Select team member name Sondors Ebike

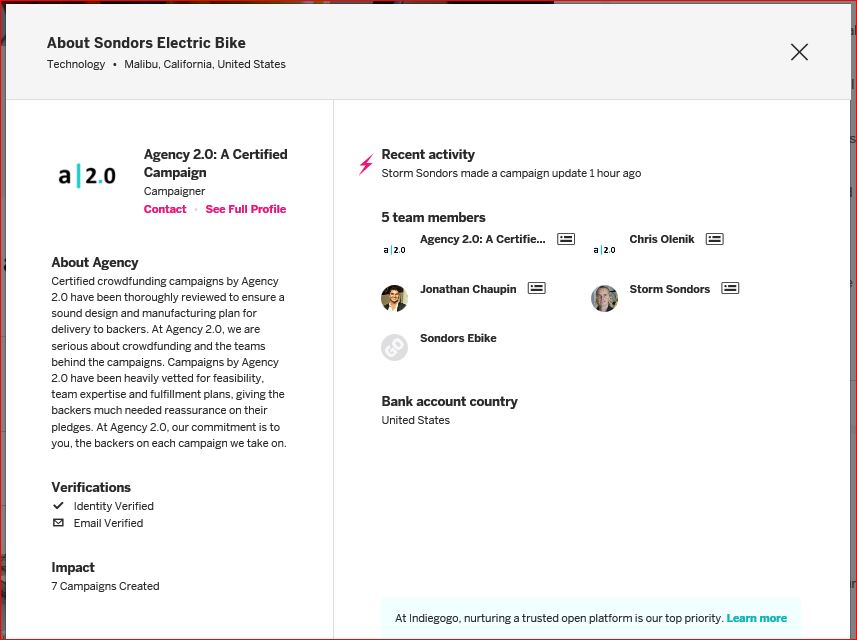(458, 338)
